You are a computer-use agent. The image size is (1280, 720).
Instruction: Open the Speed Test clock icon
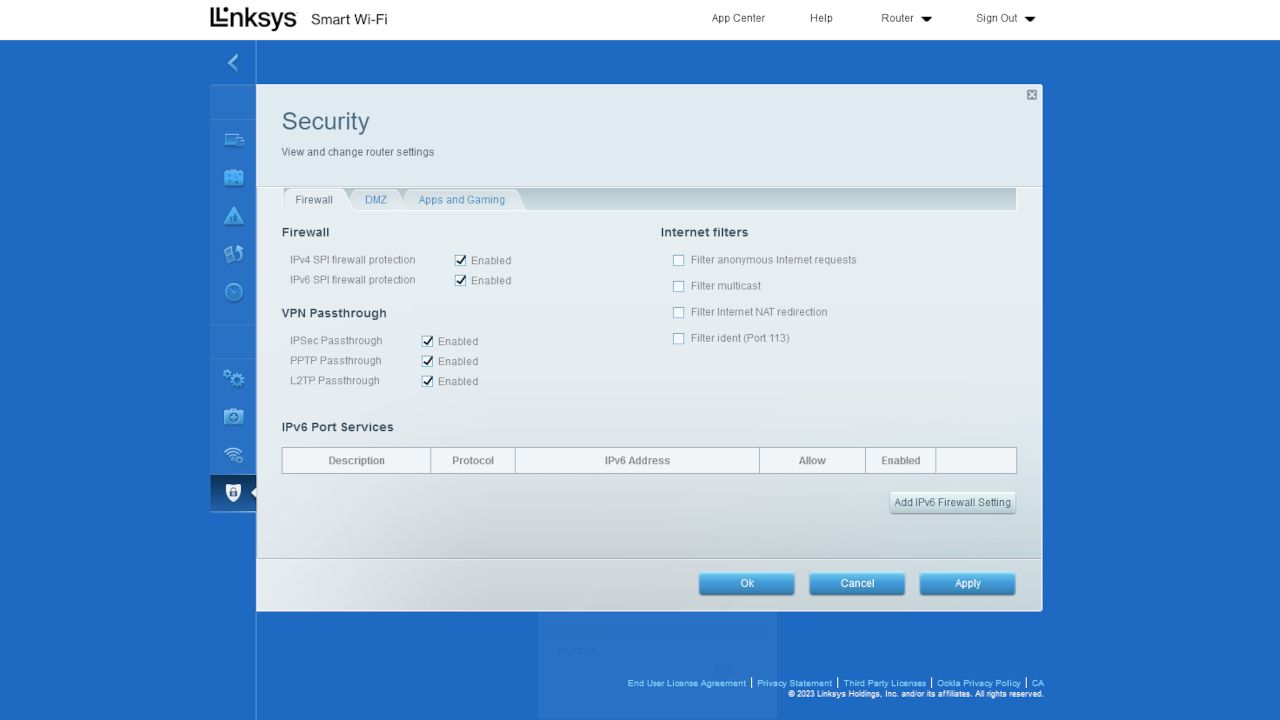coord(234,292)
